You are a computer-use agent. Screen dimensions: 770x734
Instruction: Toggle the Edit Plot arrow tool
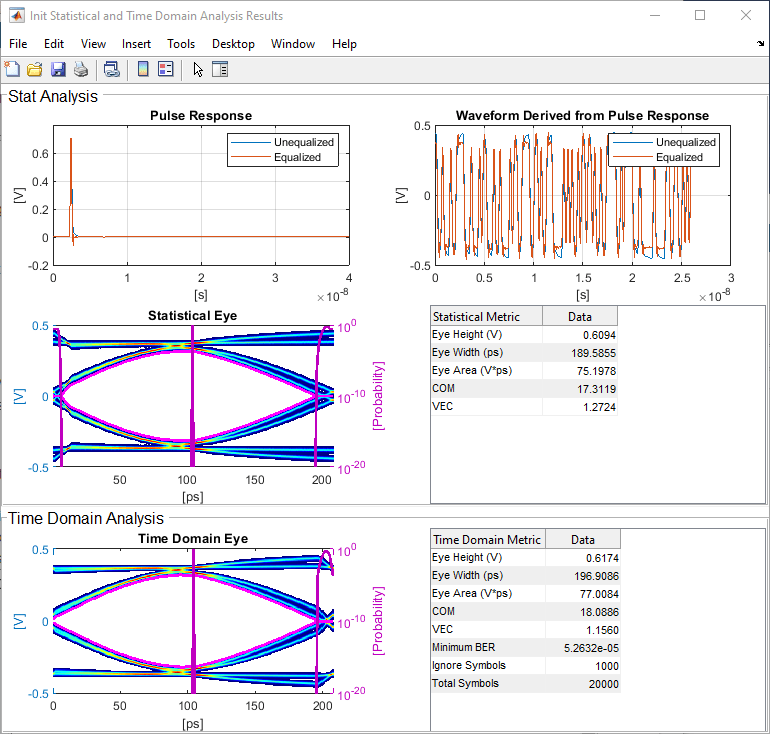click(198, 69)
